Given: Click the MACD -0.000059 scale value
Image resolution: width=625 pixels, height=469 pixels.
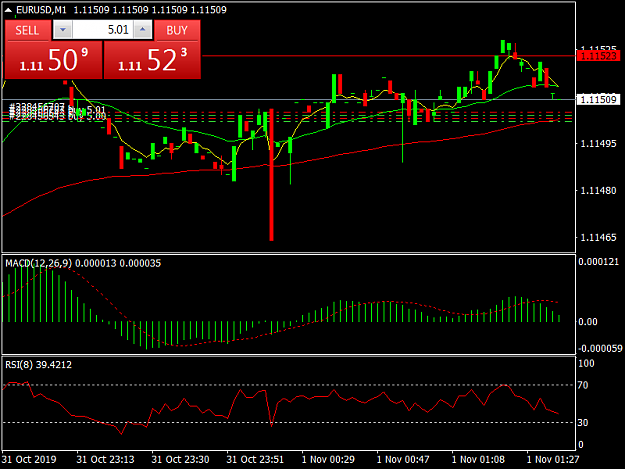Looking at the screenshot, I should click(x=600, y=349).
